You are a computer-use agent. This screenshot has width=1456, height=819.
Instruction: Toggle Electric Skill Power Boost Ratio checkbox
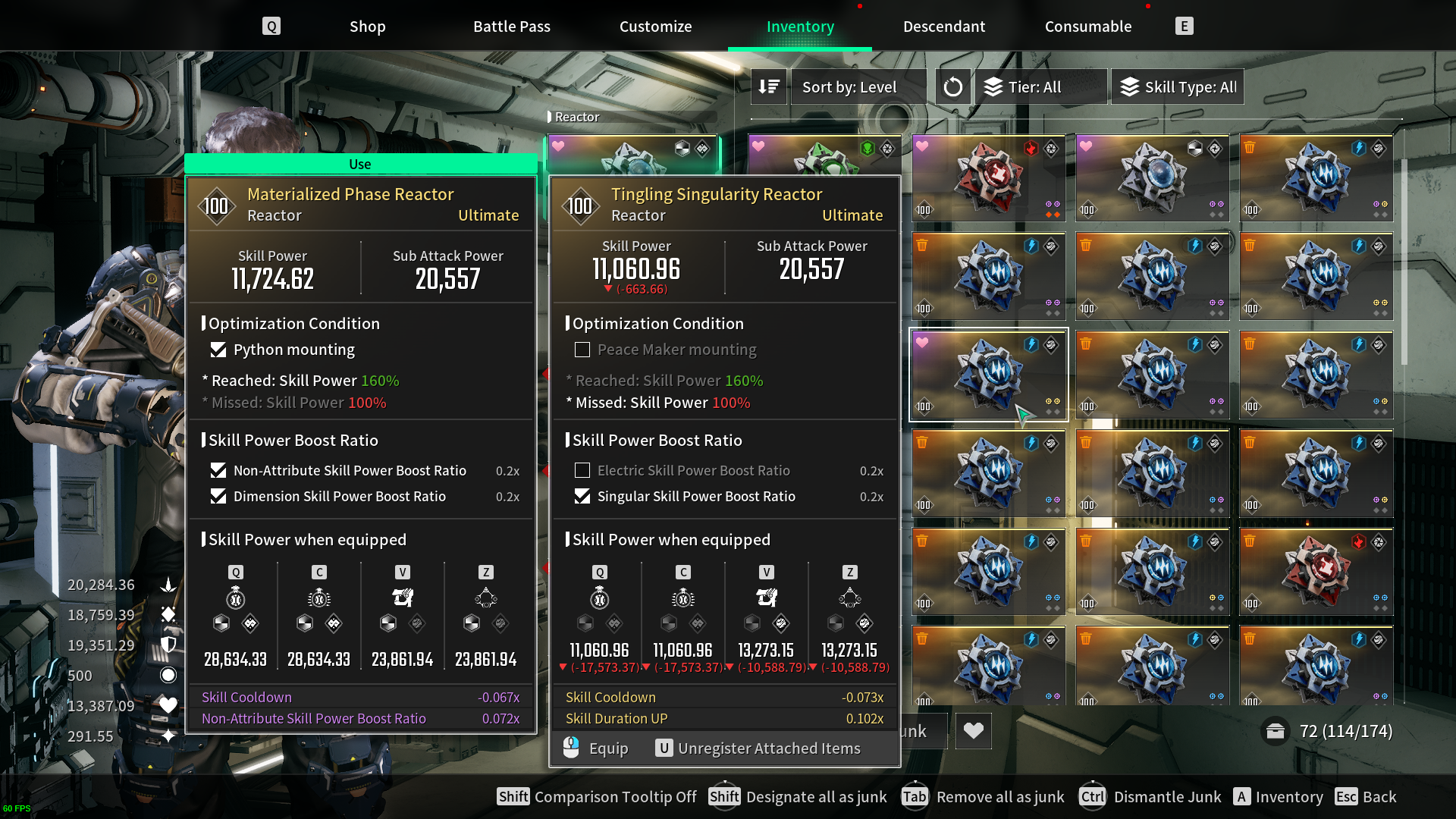[x=582, y=471]
